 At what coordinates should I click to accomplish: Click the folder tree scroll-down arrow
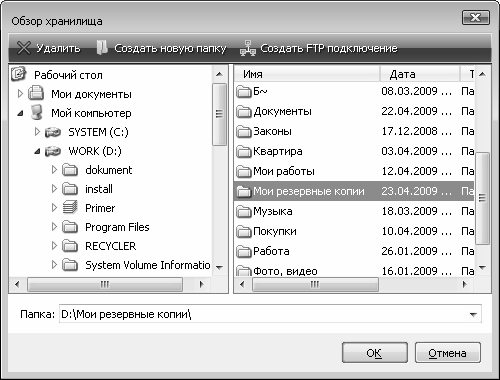pyautogui.click(x=219, y=268)
